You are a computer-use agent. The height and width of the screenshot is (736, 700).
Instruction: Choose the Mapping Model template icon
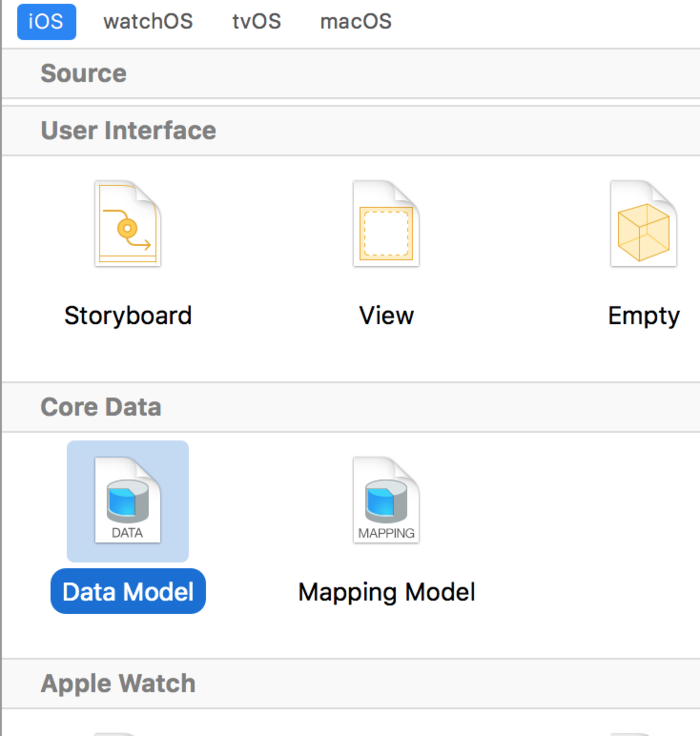(386, 500)
